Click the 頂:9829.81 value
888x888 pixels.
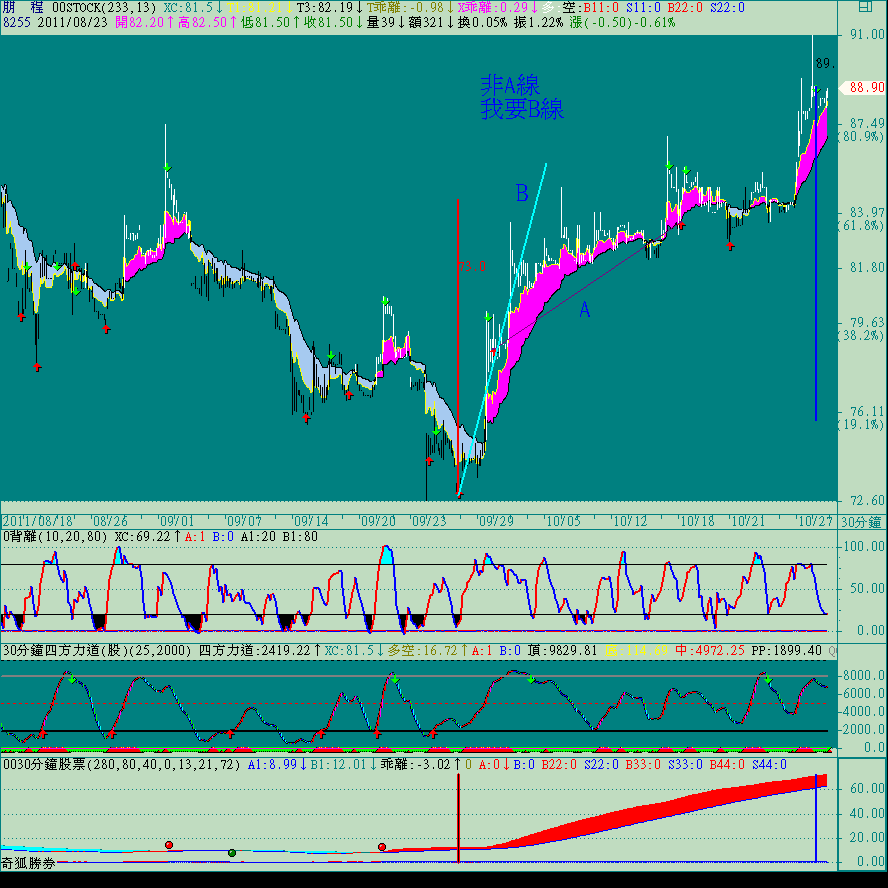coord(562,651)
